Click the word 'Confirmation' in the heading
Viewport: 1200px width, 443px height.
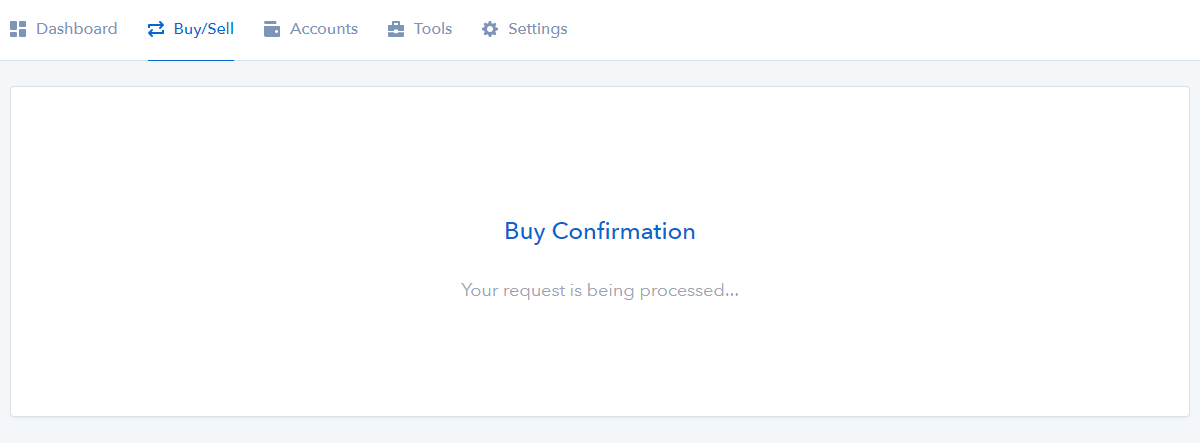click(x=624, y=231)
